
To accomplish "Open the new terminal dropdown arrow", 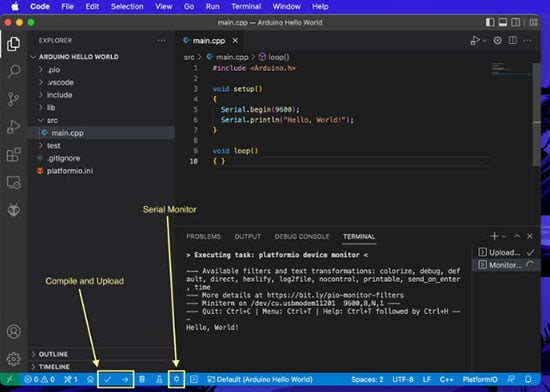I will pos(504,236).
